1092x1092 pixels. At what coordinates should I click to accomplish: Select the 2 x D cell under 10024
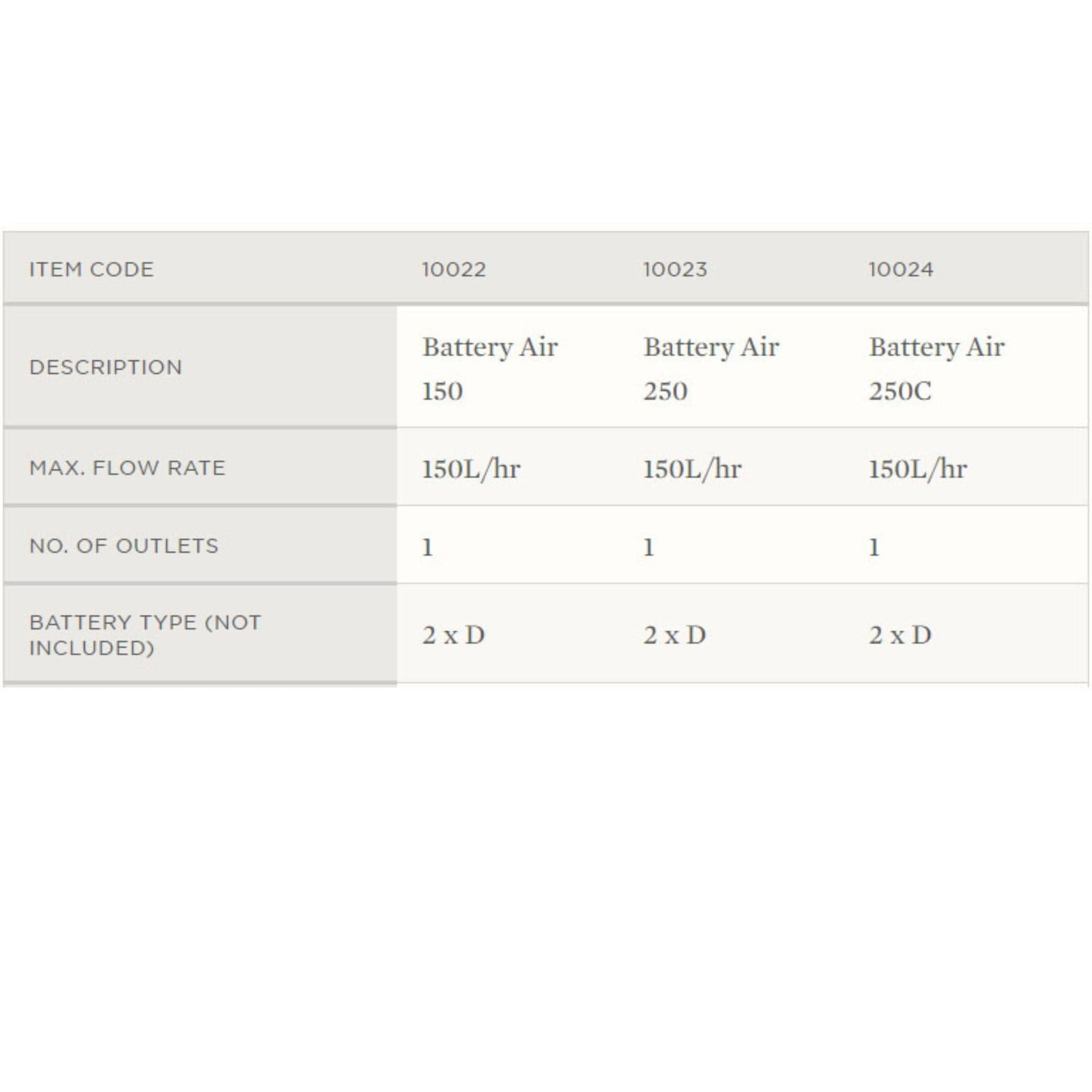[x=900, y=636]
